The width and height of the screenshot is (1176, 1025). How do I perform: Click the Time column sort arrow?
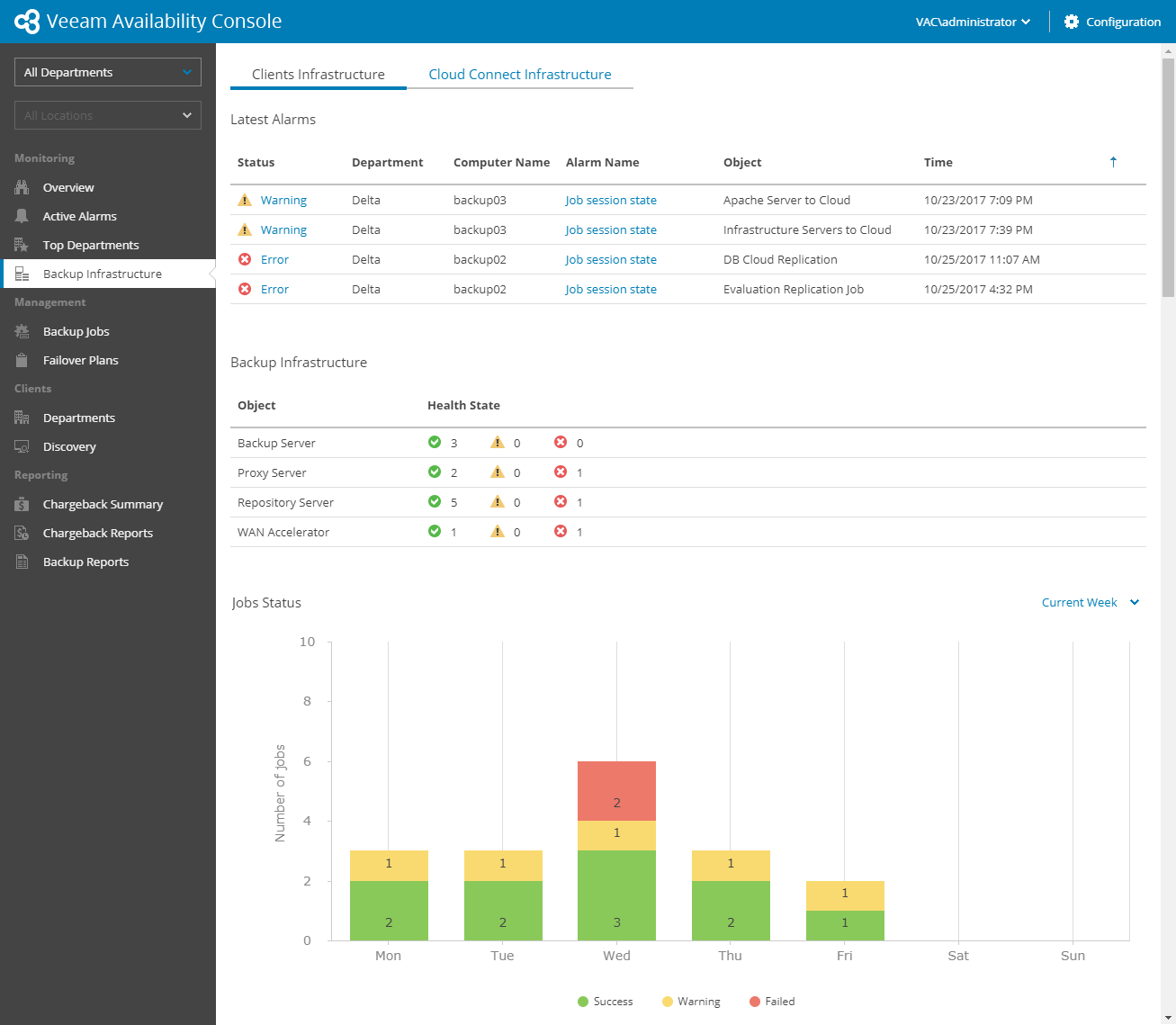point(1113,162)
